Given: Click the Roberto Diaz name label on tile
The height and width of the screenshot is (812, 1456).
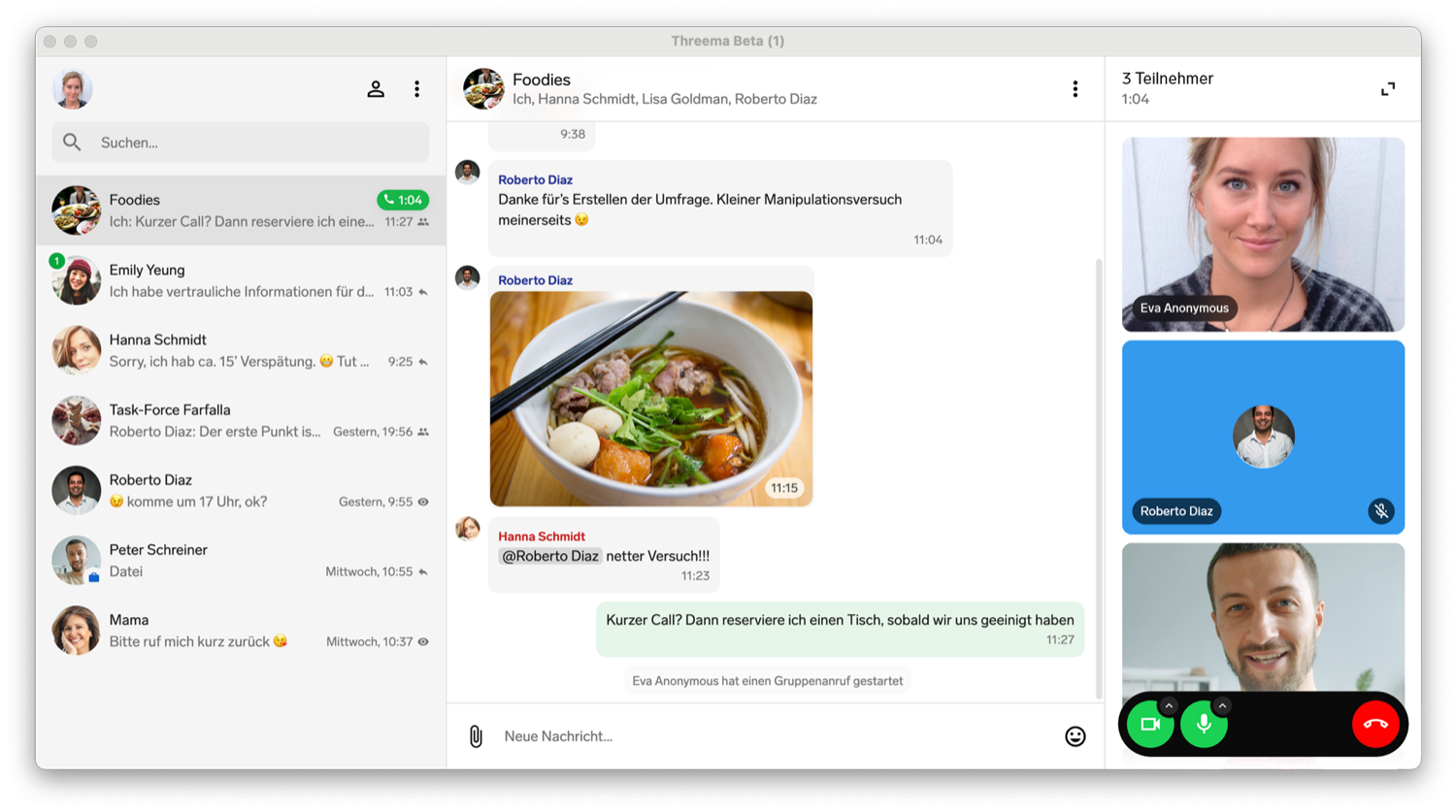Looking at the screenshot, I should (x=1176, y=511).
